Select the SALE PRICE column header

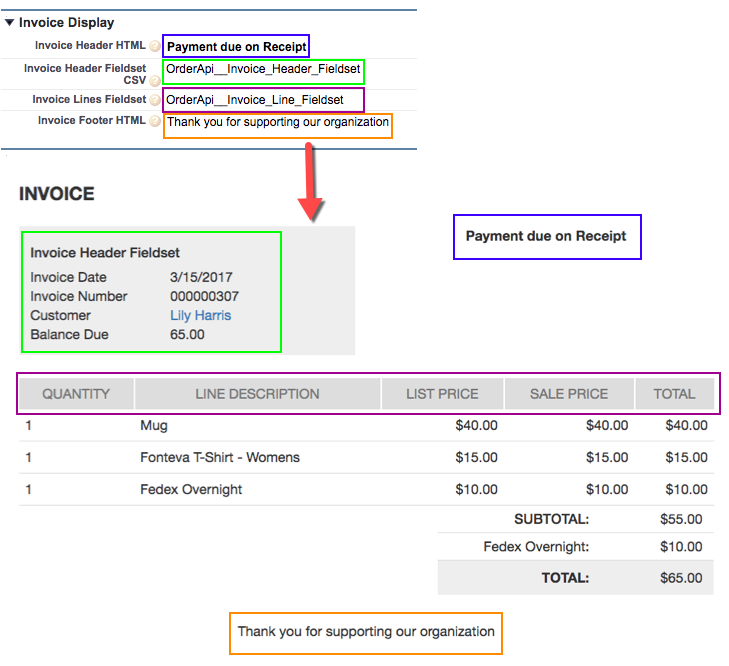point(569,394)
